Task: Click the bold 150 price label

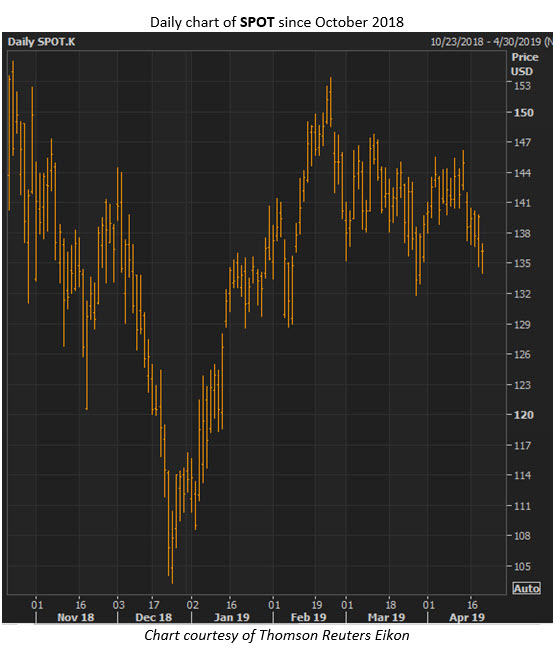Action: point(524,113)
